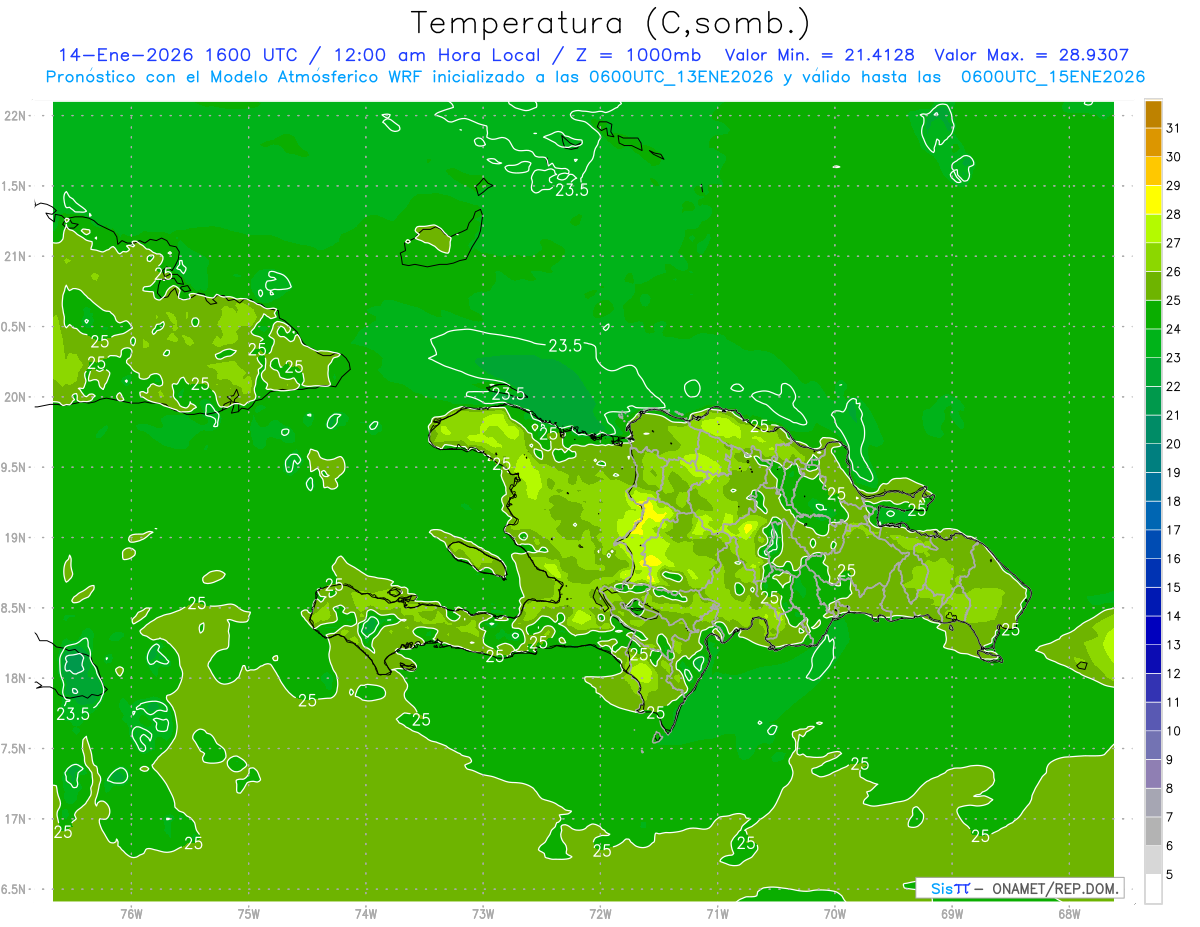Viewport: 1200px width, 927px height.
Task: Click the '19N' latitude axis label
Action: pos(16,538)
